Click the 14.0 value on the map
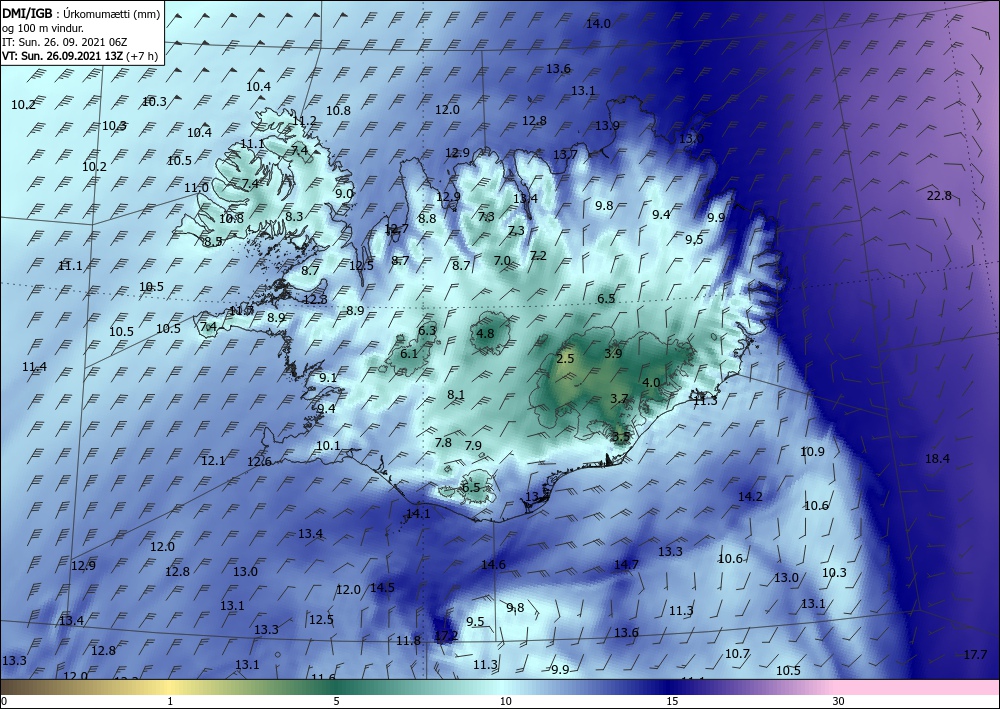This screenshot has width=1000, height=709. (598, 24)
